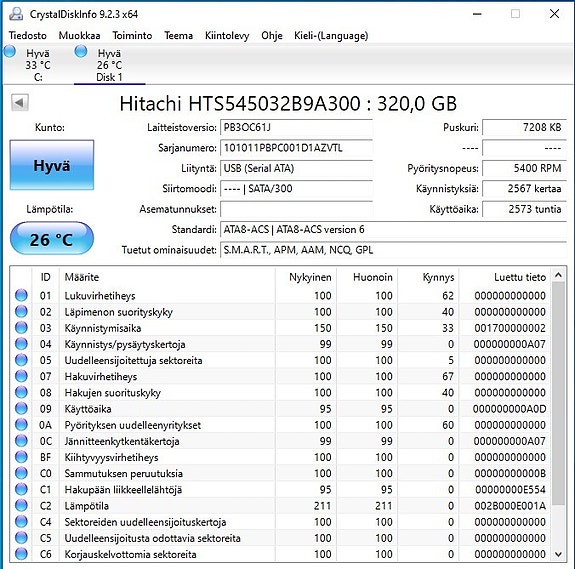The width and height of the screenshot is (575, 569).
Task: Click the CrystalDiskInfo app icon in title bar
Action: (16, 14)
